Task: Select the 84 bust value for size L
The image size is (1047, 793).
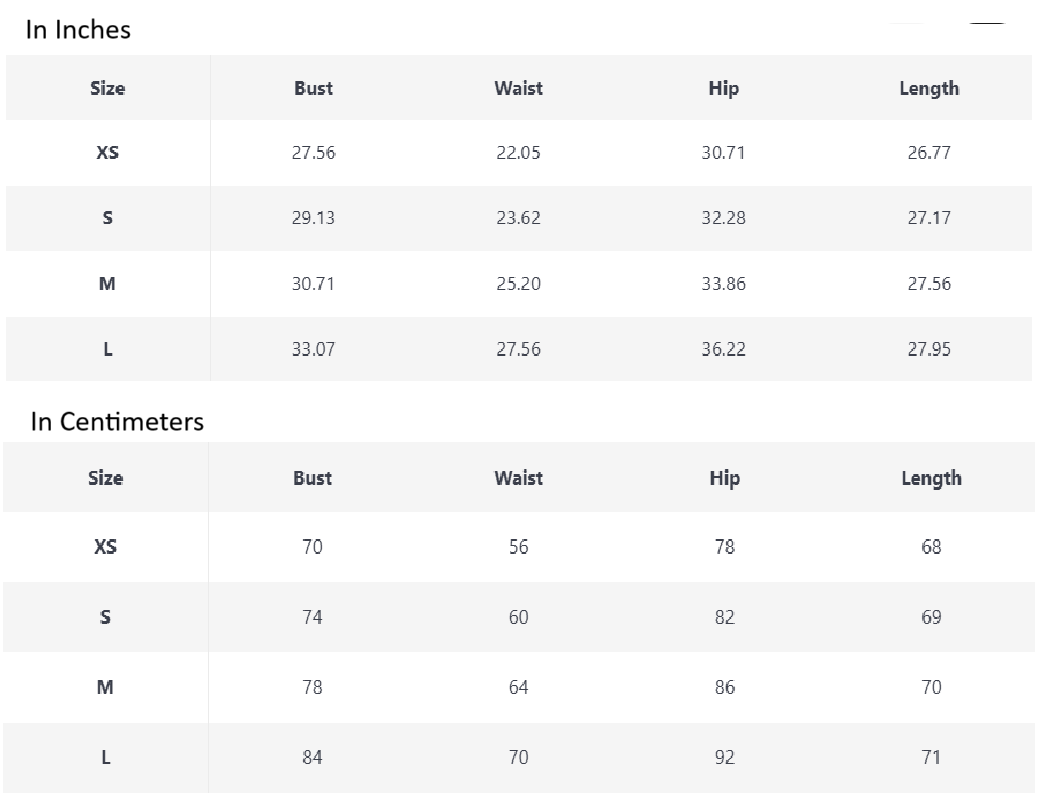Action: [312, 757]
